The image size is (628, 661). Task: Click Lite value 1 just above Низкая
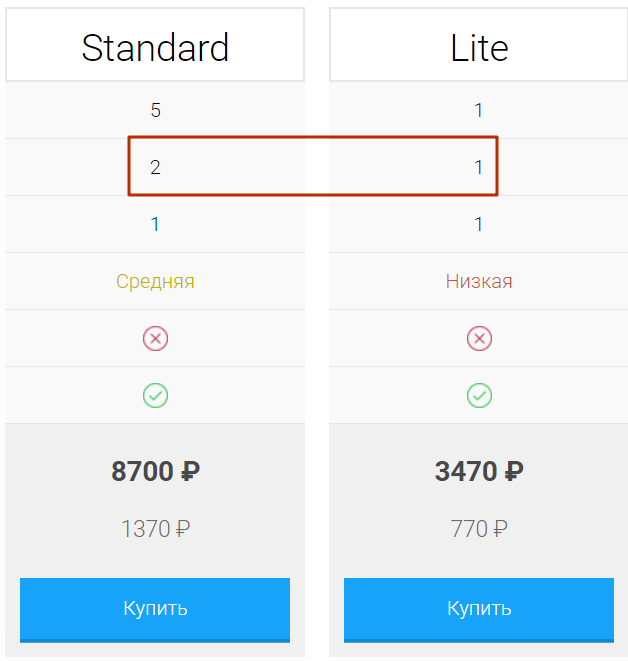[x=479, y=224]
